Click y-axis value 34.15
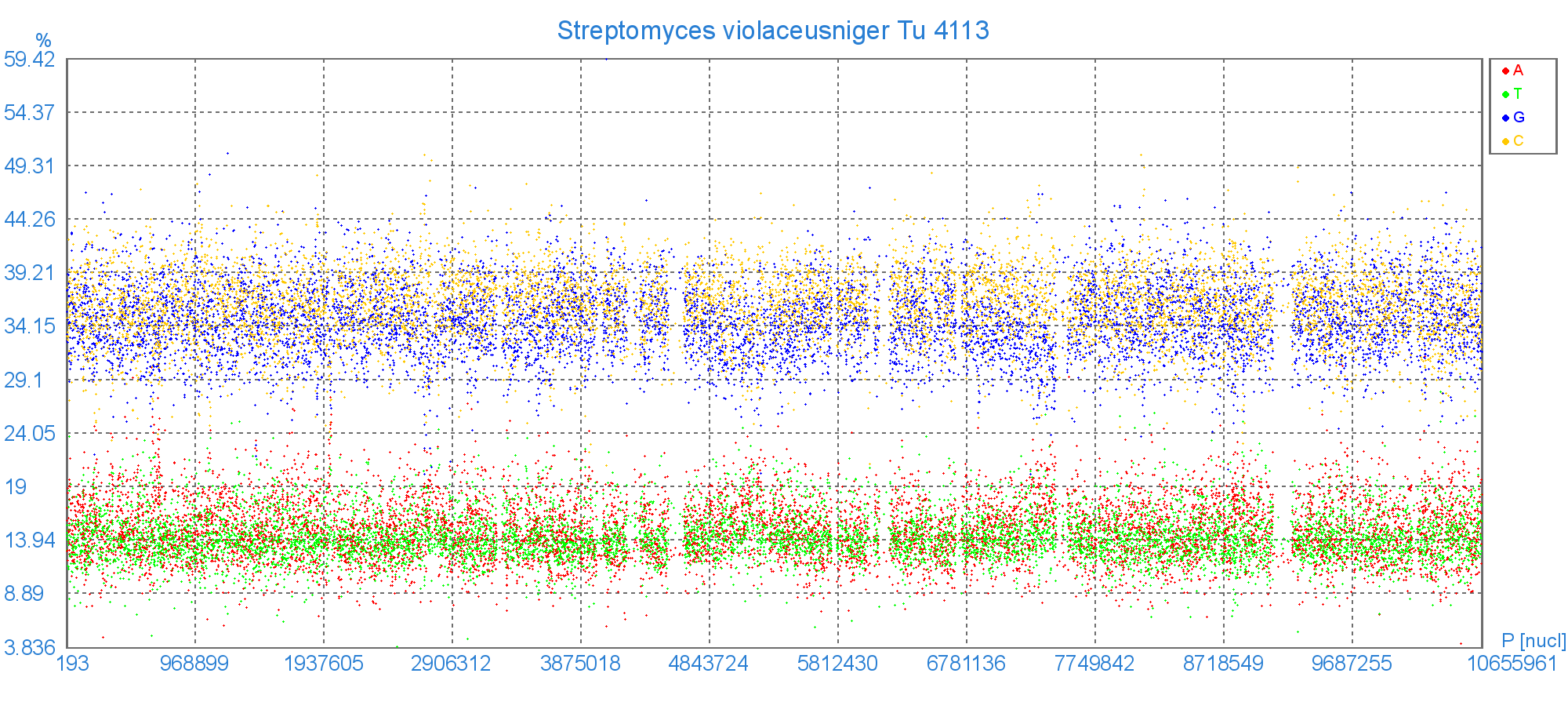Viewport: 1568px width, 706px height. 29,326
